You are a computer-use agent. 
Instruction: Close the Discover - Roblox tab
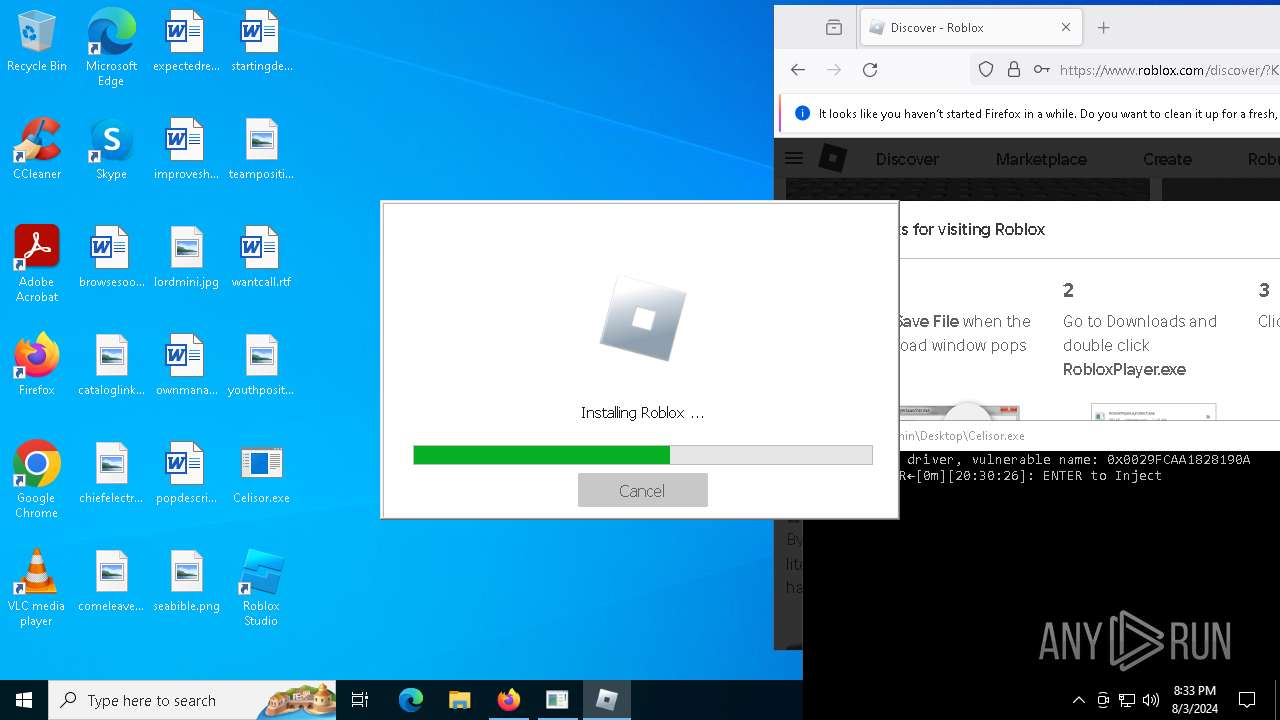[1065, 28]
